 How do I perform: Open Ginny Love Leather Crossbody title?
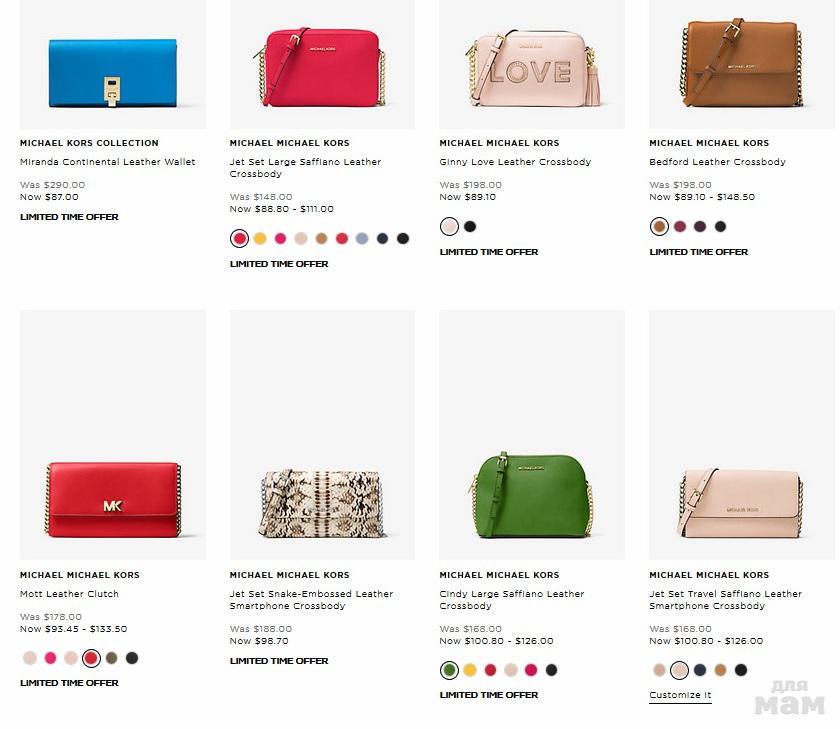point(515,162)
